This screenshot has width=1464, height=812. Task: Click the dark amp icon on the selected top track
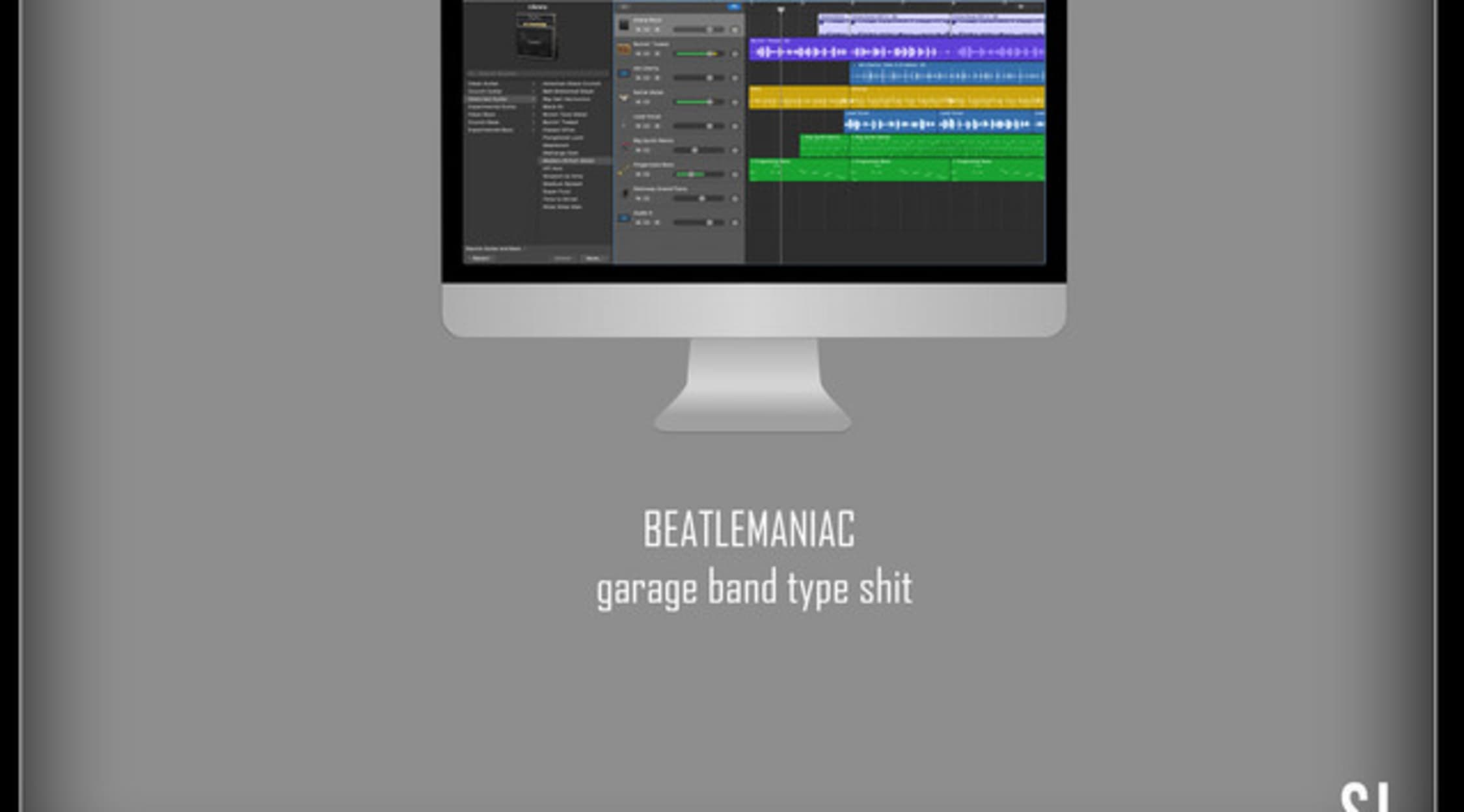click(x=624, y=25)
